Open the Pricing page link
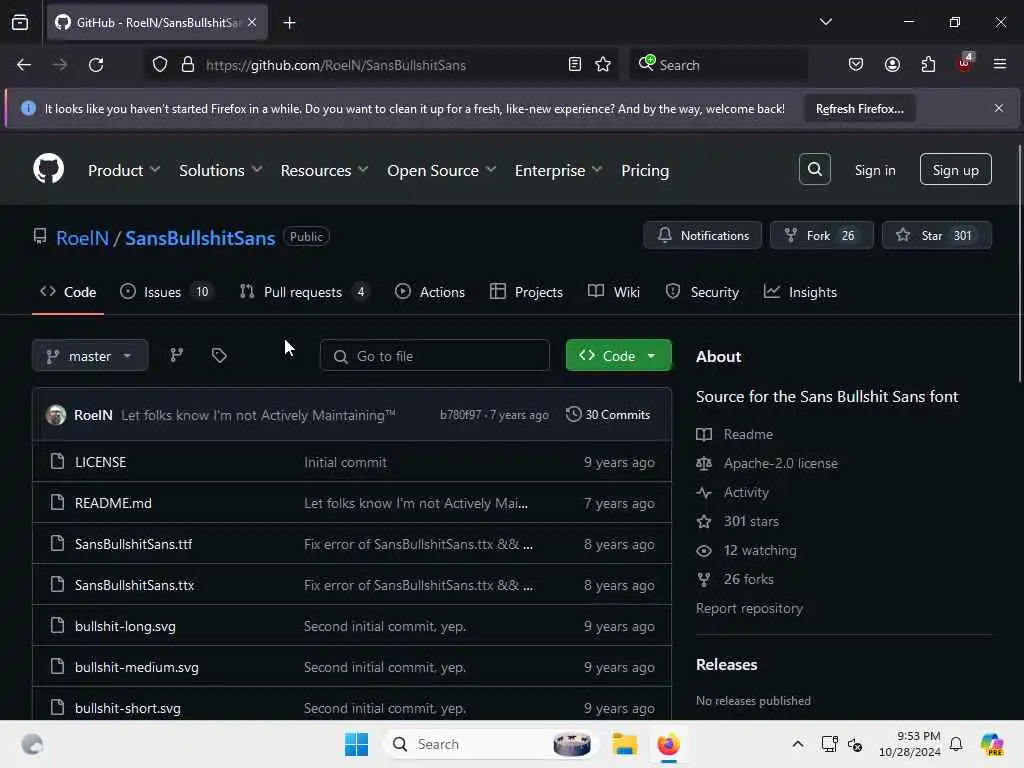The width and height of the screenshot is (1024, 768). tap(645, 170)
